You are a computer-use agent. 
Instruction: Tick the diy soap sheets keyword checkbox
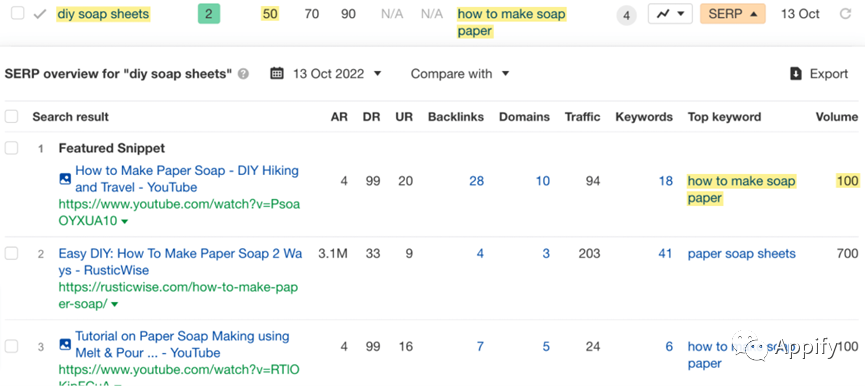pos(18,14)
